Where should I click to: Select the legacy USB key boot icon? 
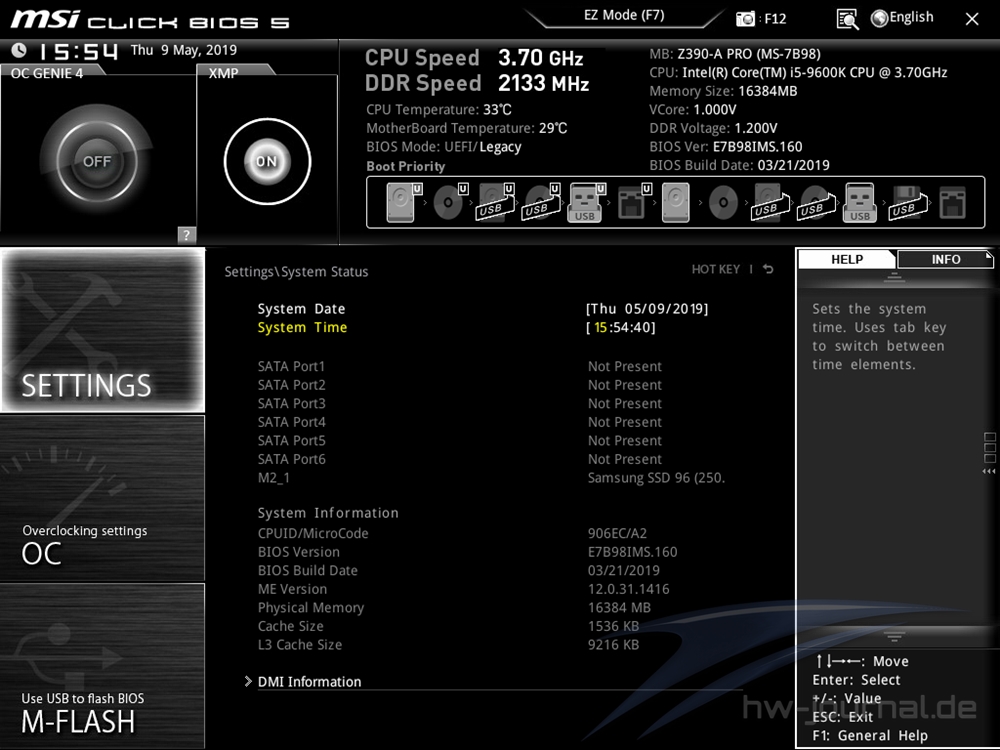pyautogui.click(x=860, y=202)
